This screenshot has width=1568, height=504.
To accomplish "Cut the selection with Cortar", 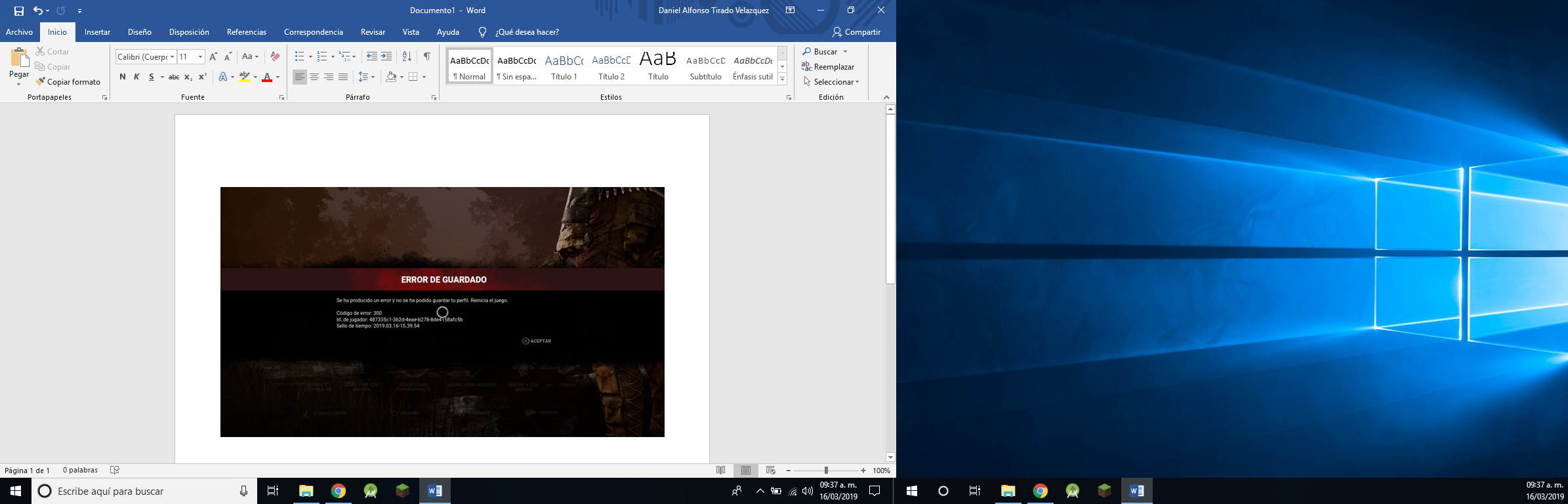I will click(52, 51).
